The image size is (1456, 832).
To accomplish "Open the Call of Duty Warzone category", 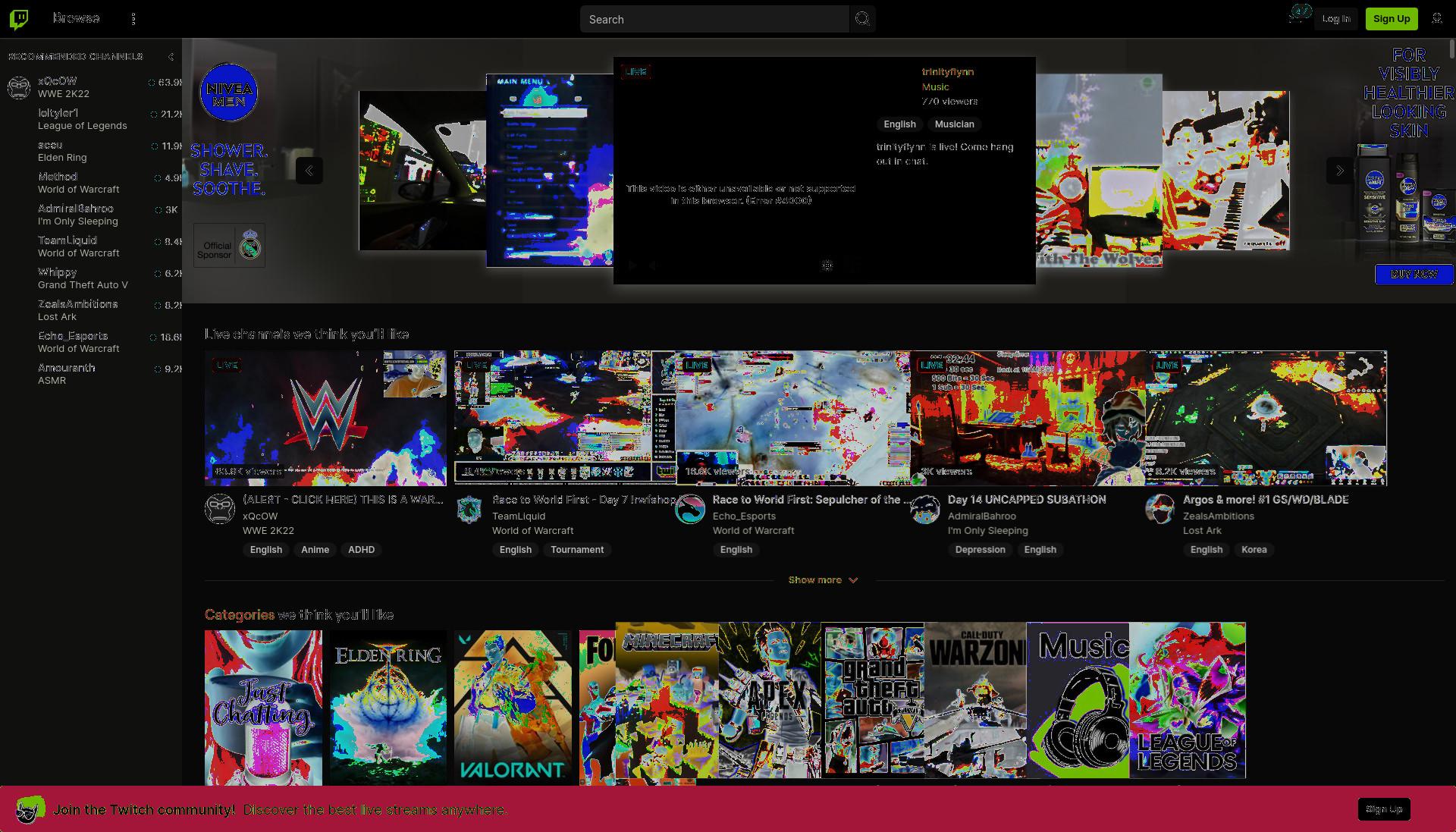I will tap(975, 701).
